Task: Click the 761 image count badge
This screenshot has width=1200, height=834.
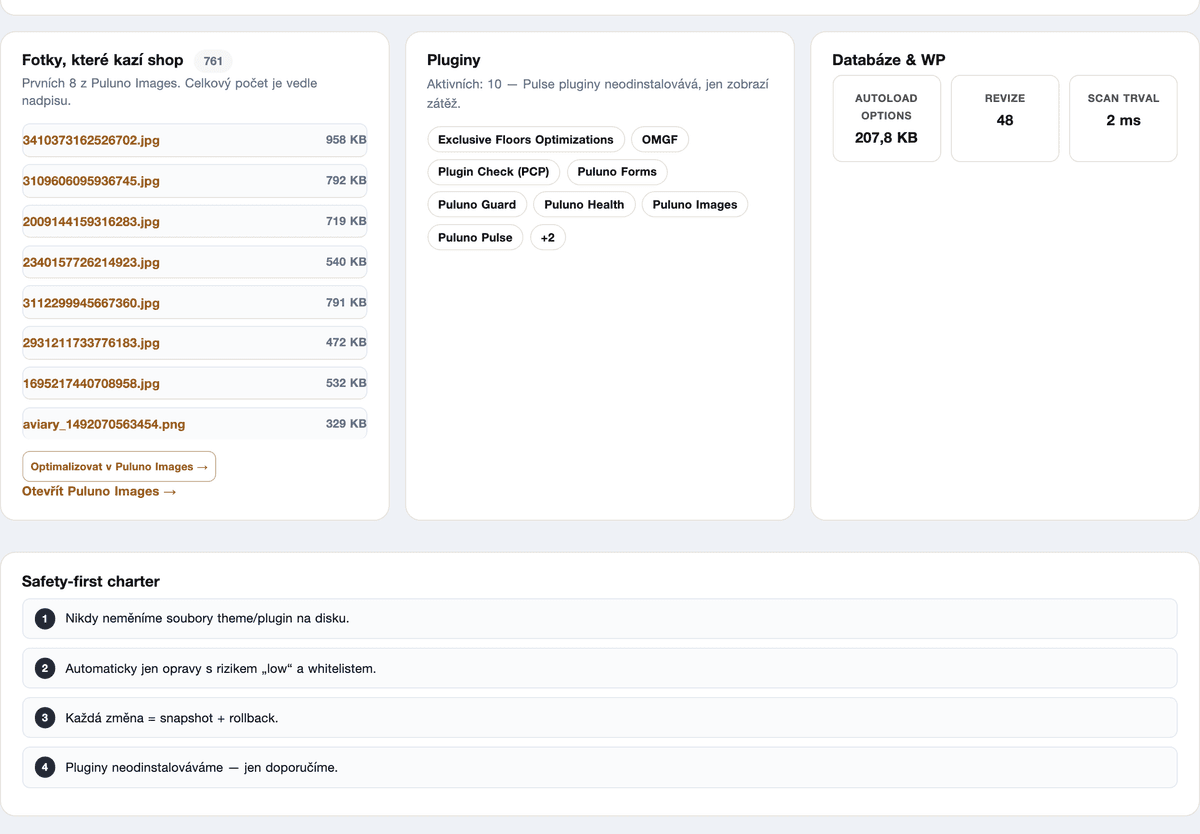Action: click(x=213, y=61)
